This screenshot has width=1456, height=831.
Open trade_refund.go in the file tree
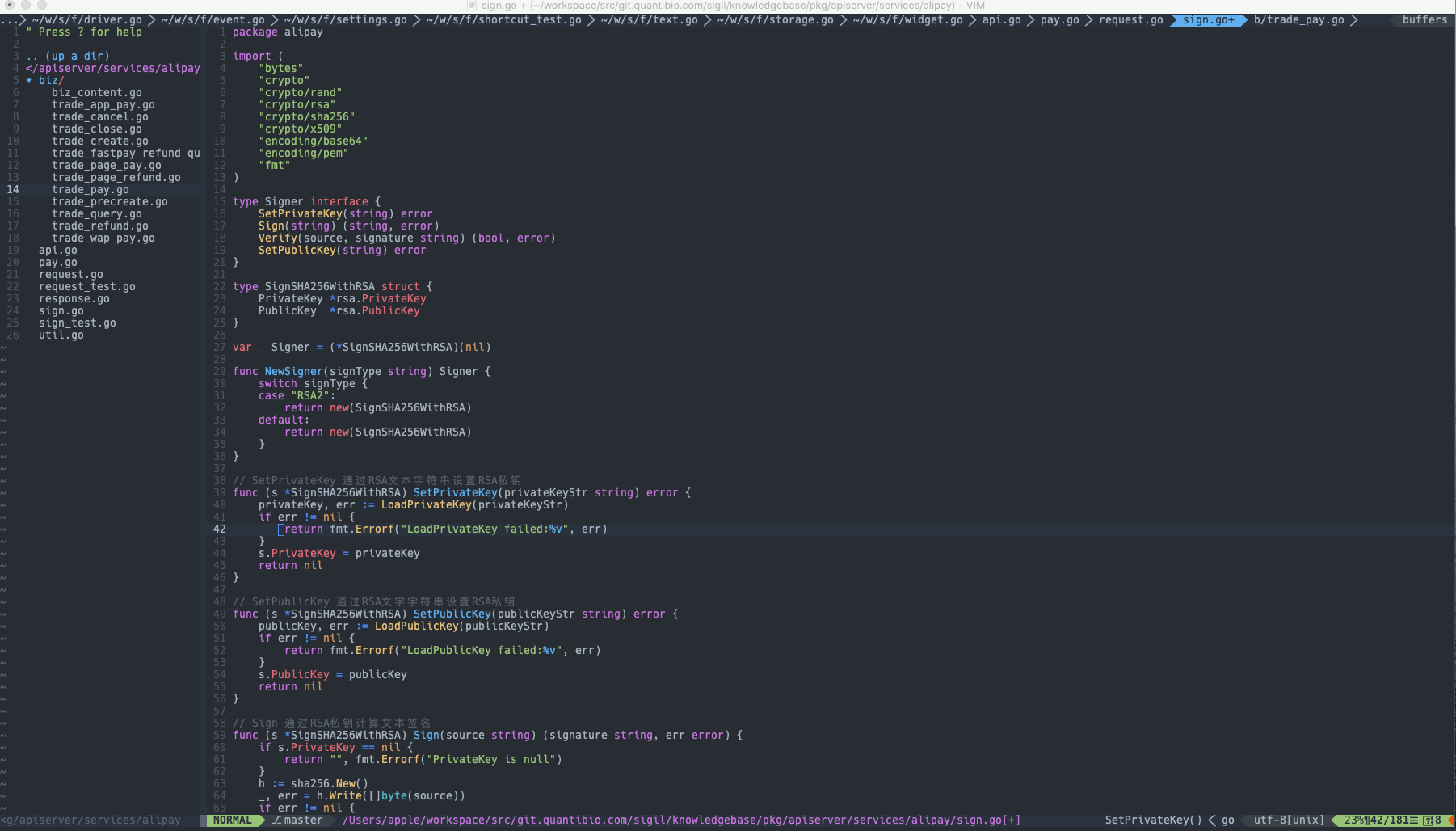100,226
